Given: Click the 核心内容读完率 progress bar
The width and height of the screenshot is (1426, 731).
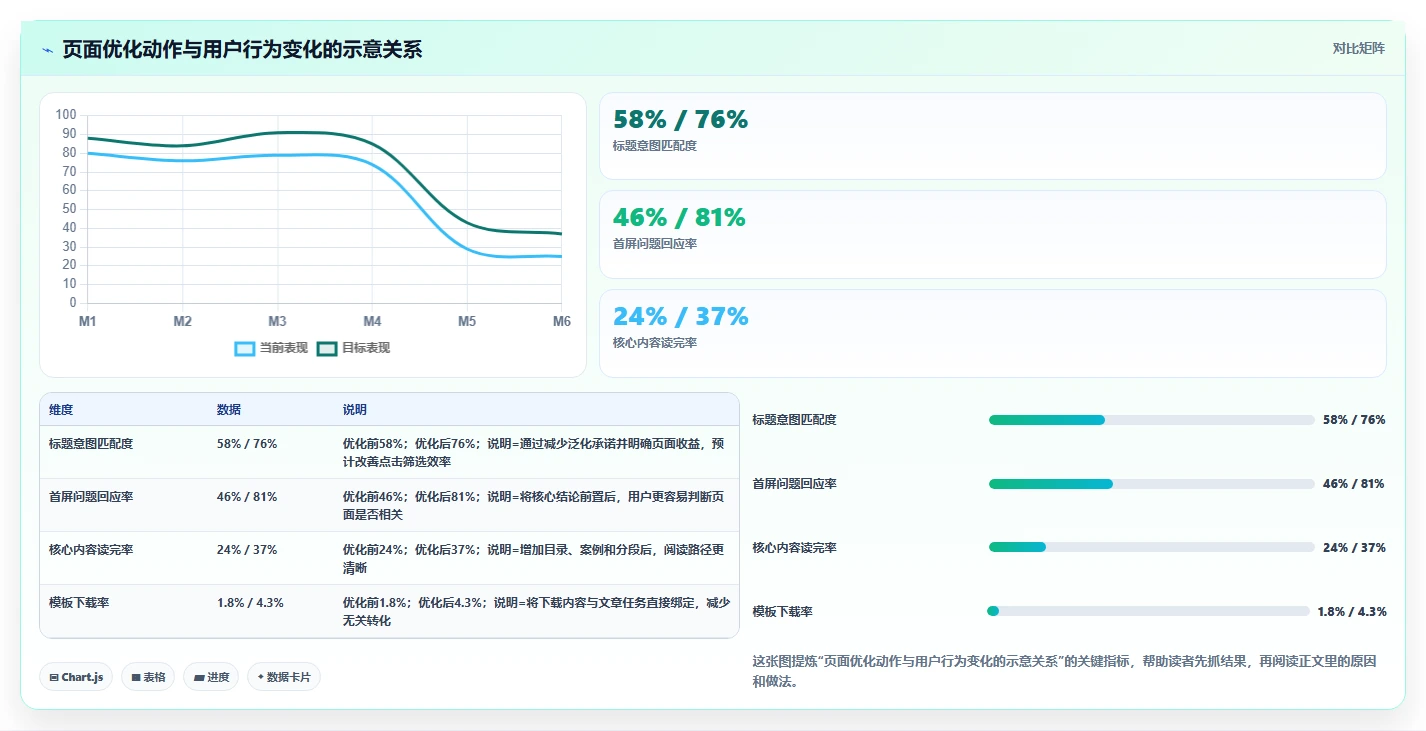Looking at the screenshot, I should (1151, 547).
